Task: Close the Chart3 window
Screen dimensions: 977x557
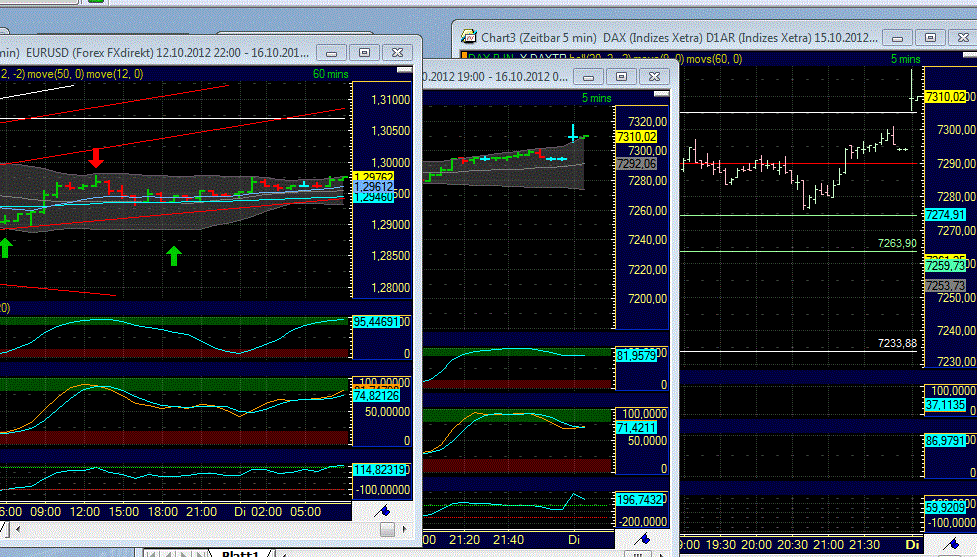Action: click(963, 38)
